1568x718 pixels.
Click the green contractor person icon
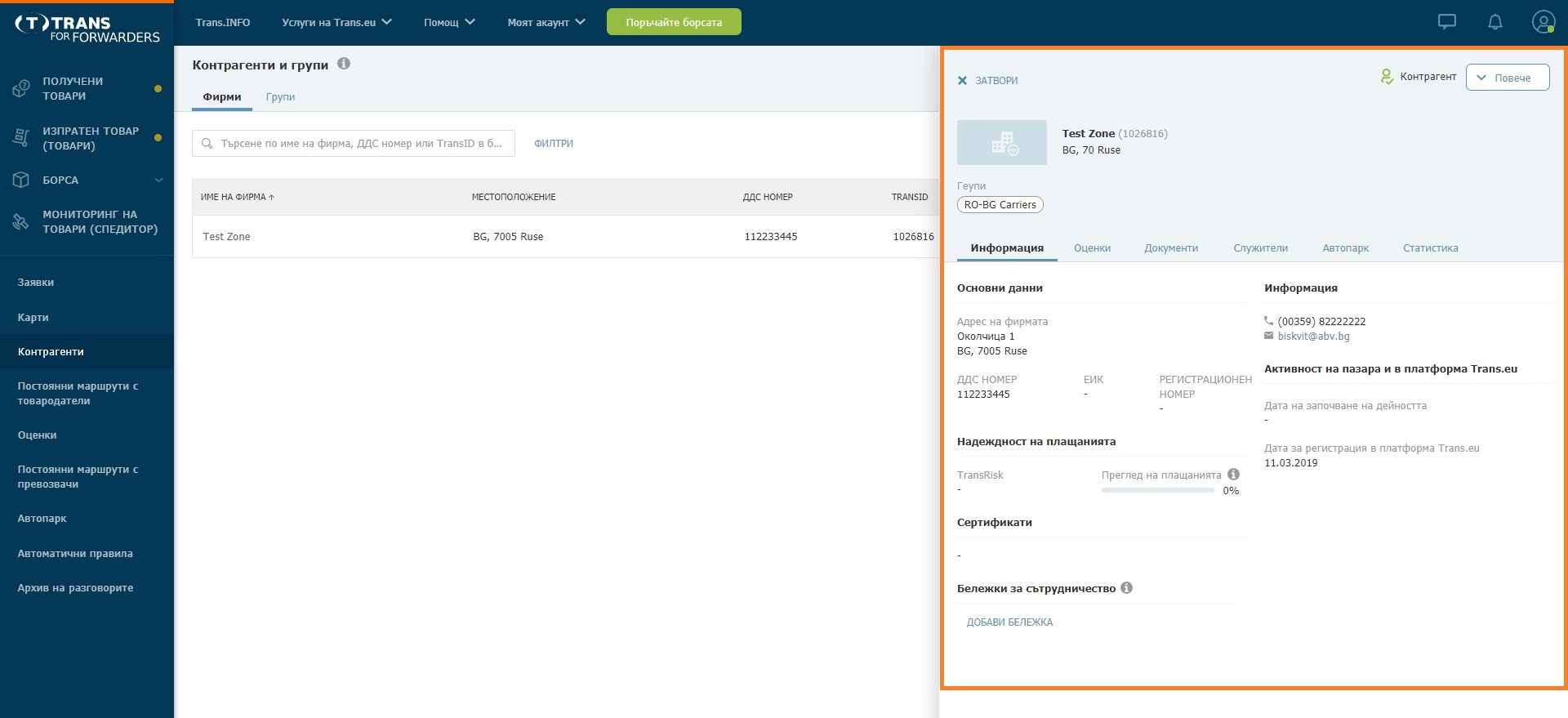(1387, 77)
